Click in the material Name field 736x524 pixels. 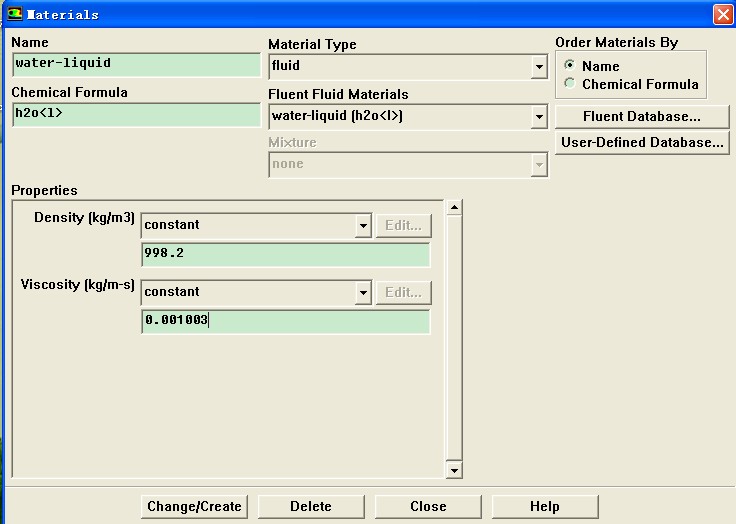(135, 64)
